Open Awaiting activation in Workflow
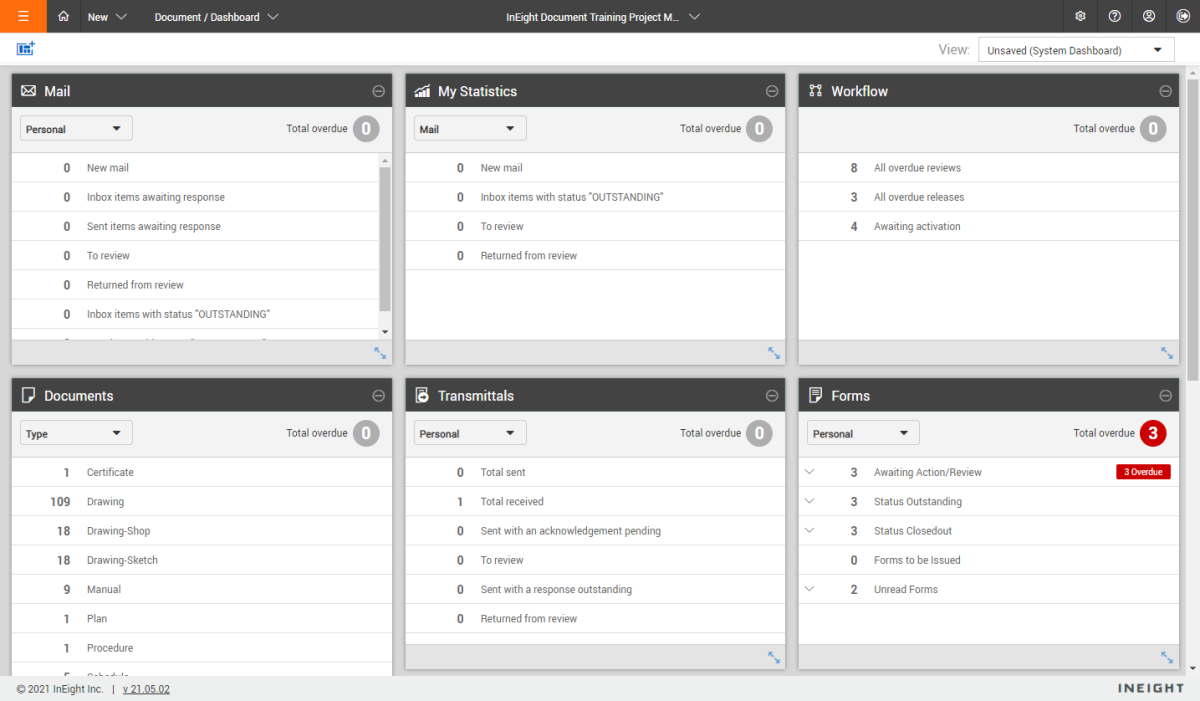This screenshot has width=1200, height=701. tap(989, 226)
